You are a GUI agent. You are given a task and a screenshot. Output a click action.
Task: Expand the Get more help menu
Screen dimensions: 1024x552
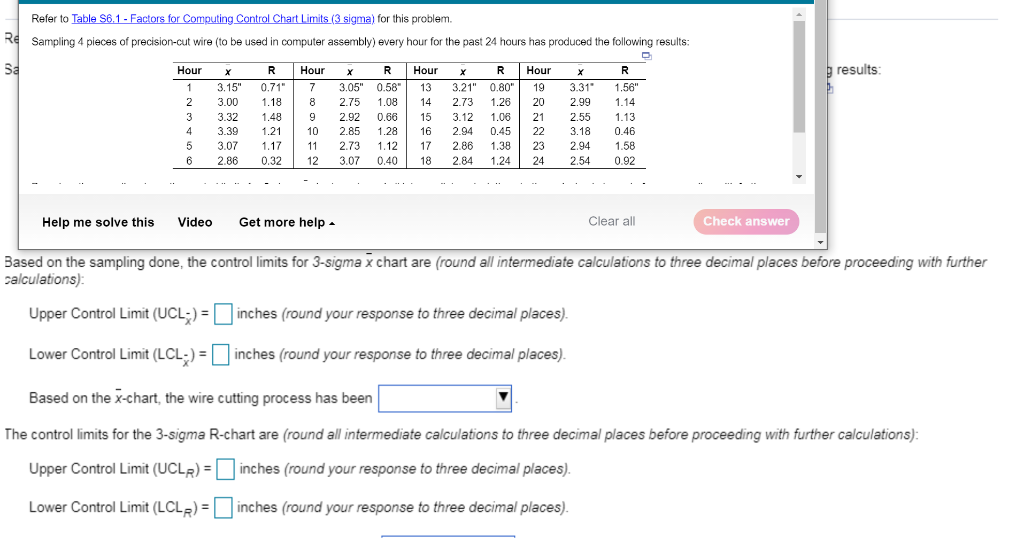[287, 222]
